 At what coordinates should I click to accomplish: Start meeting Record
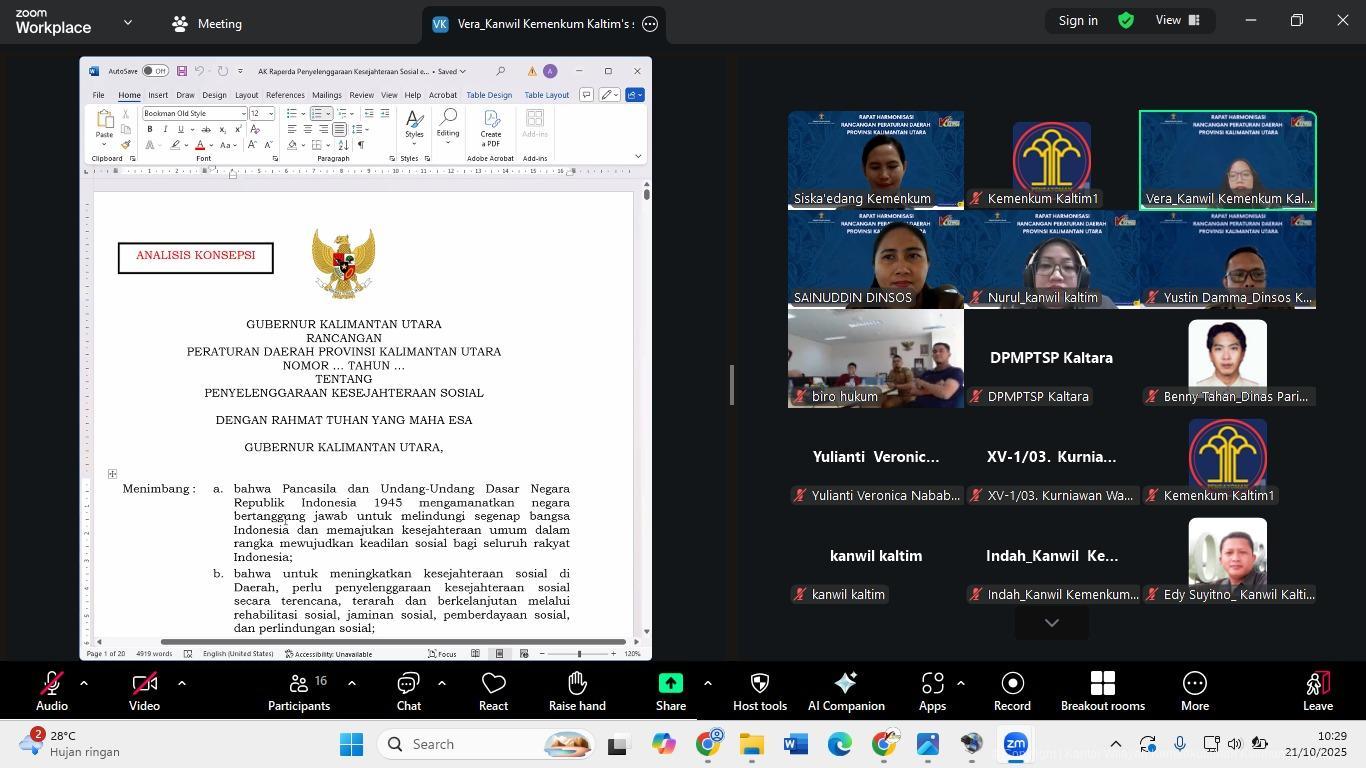coord(1012,691)
